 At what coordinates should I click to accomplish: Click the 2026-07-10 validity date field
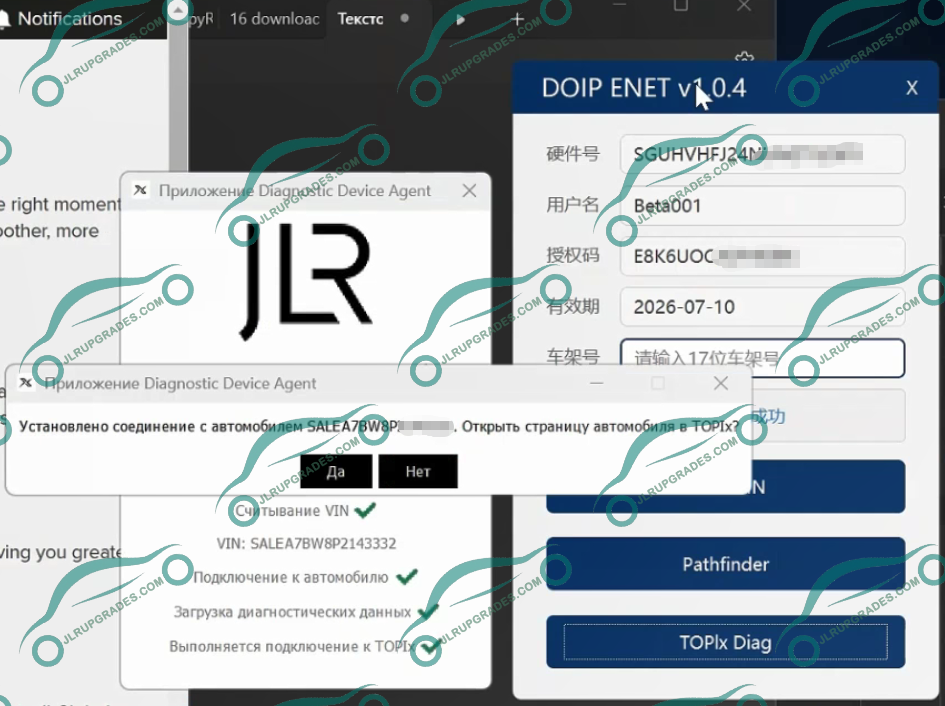click(x=762, y=307)
